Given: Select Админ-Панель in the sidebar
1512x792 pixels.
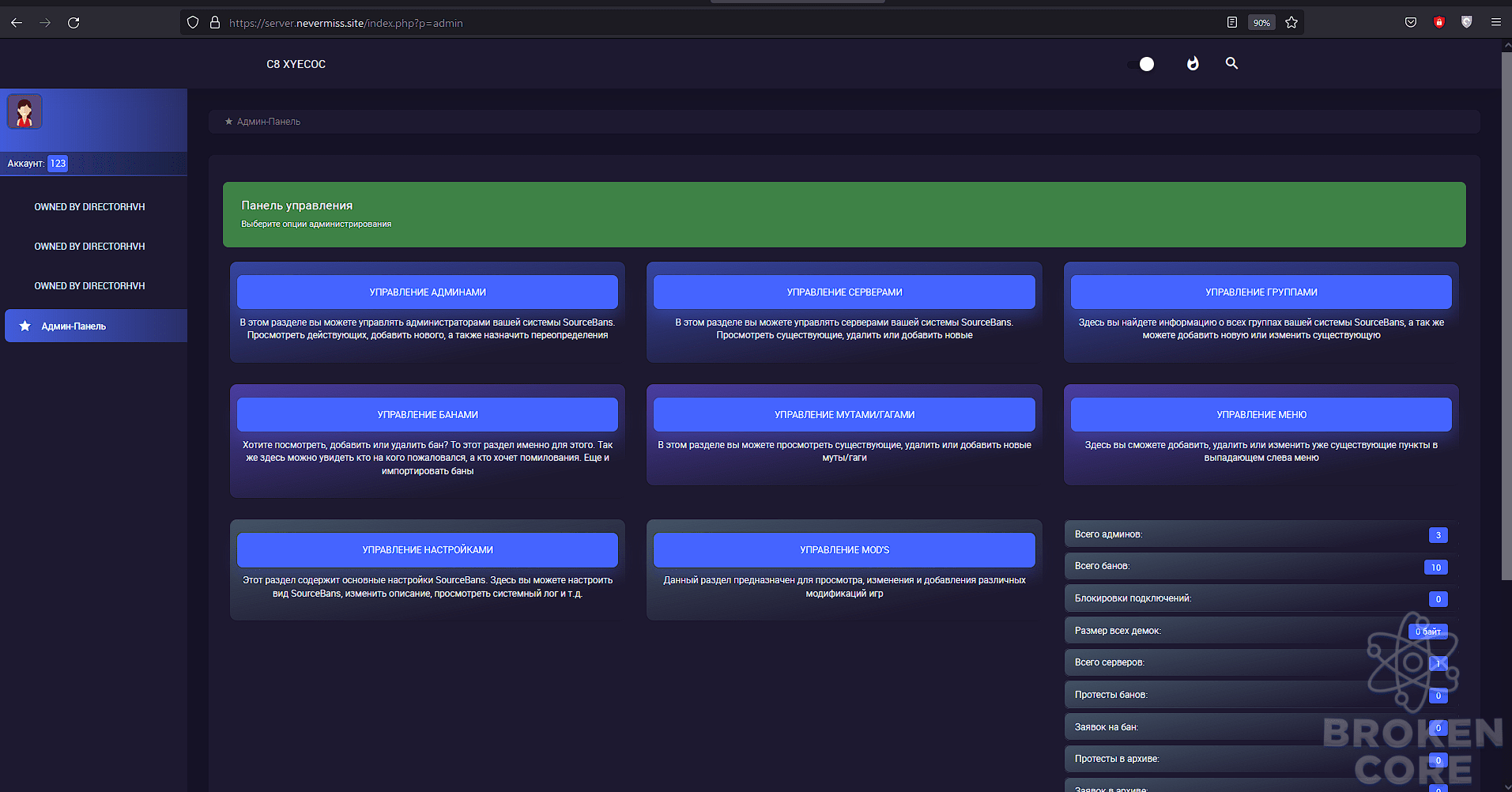Looking at the screenshot, I should (96, 326).
